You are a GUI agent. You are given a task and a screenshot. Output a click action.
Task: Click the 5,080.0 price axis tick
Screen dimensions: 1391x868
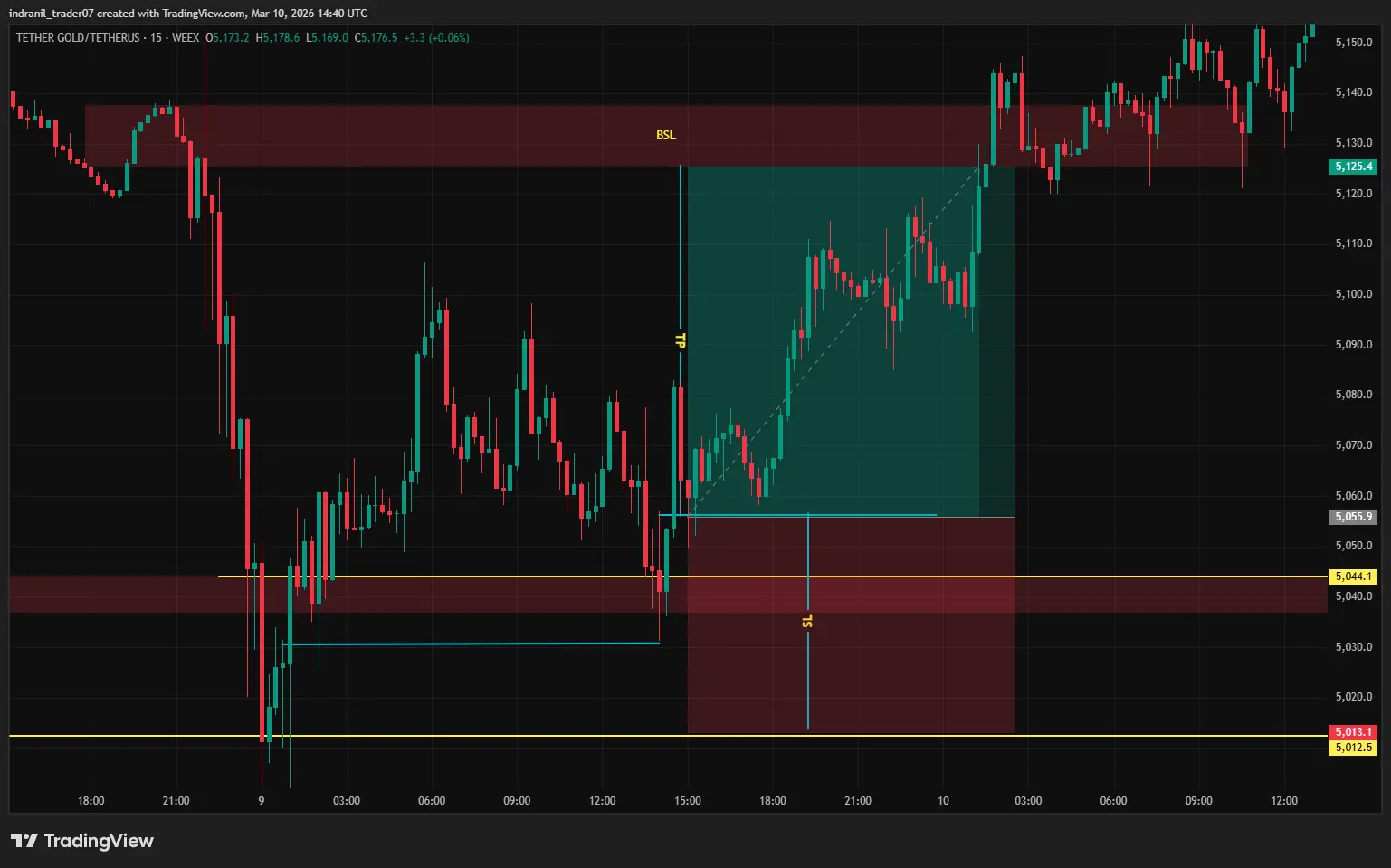click(x=1354, y=395)
